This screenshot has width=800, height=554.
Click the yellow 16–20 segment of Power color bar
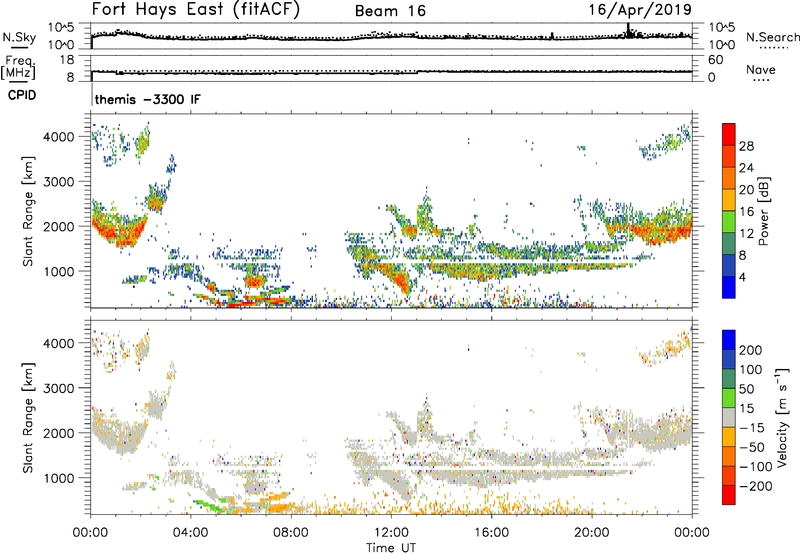[x=729, y=200]
